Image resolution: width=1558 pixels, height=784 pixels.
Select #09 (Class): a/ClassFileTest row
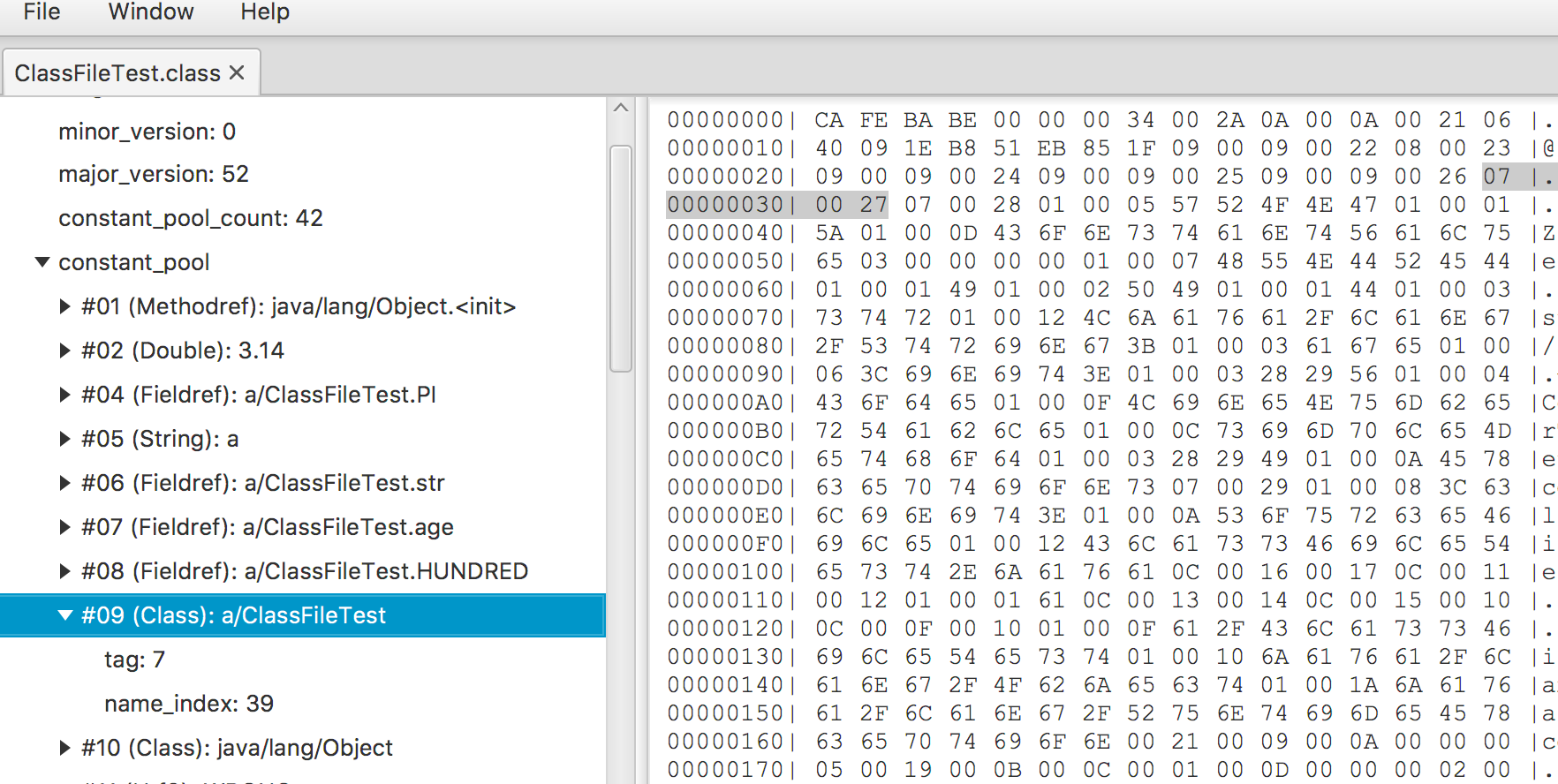click(303, 615)
